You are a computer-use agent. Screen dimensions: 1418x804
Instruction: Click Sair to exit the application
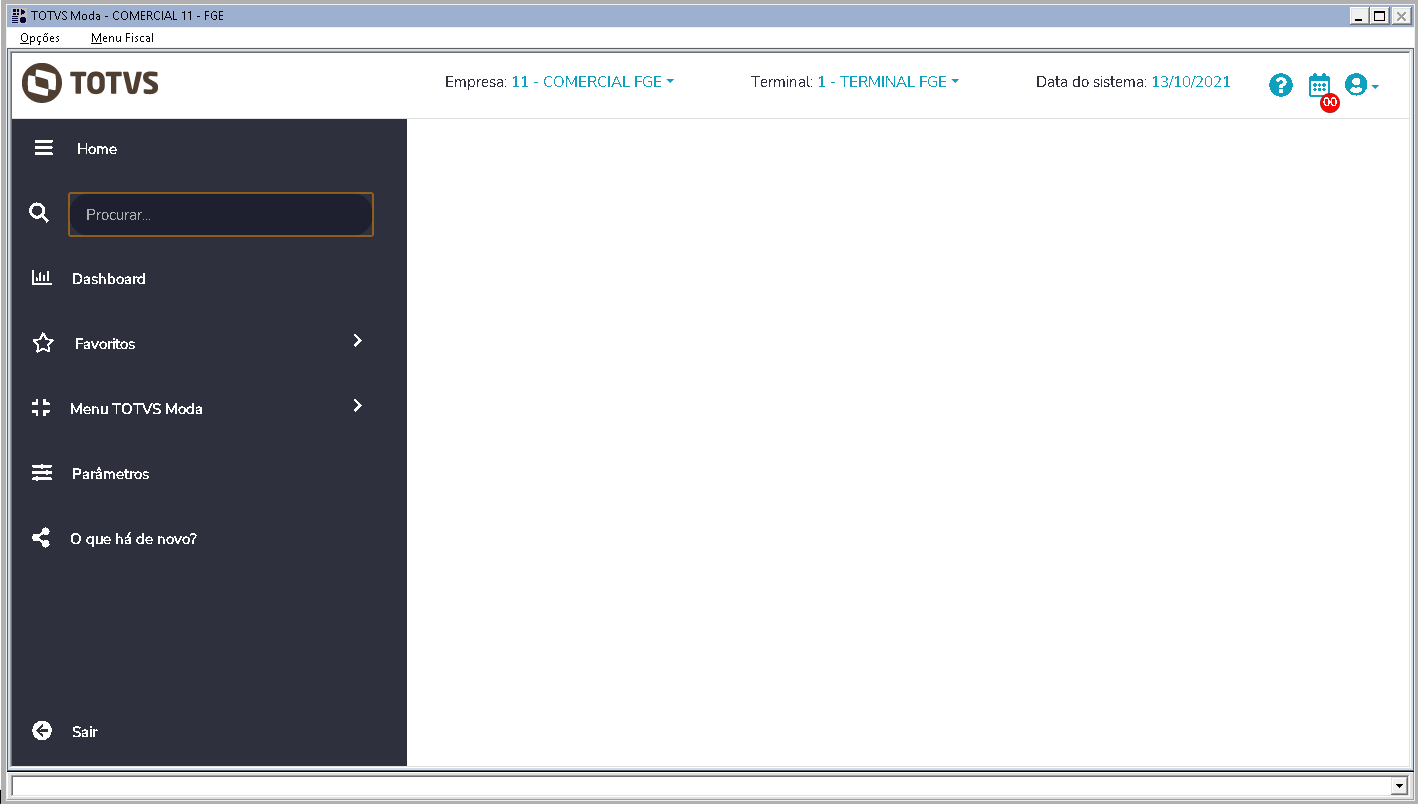point(85,732)
